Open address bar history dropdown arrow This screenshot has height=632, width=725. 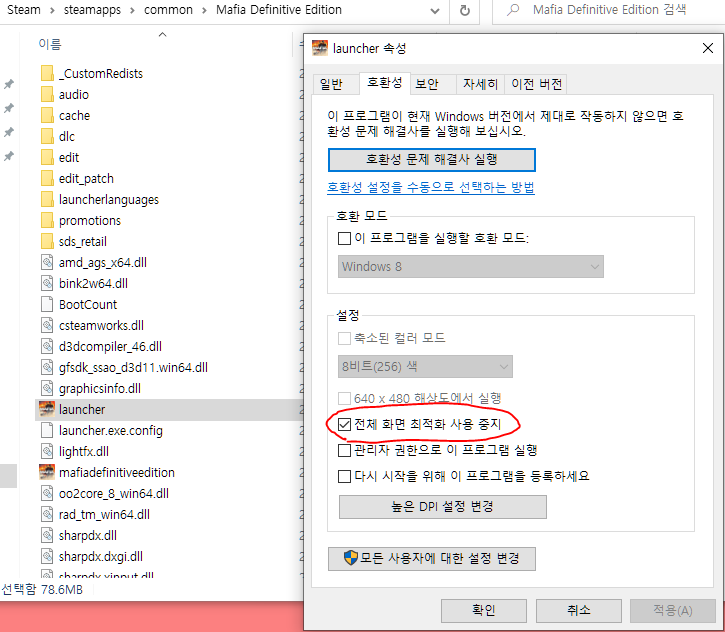pyautogui.click(x=435, y=11)
